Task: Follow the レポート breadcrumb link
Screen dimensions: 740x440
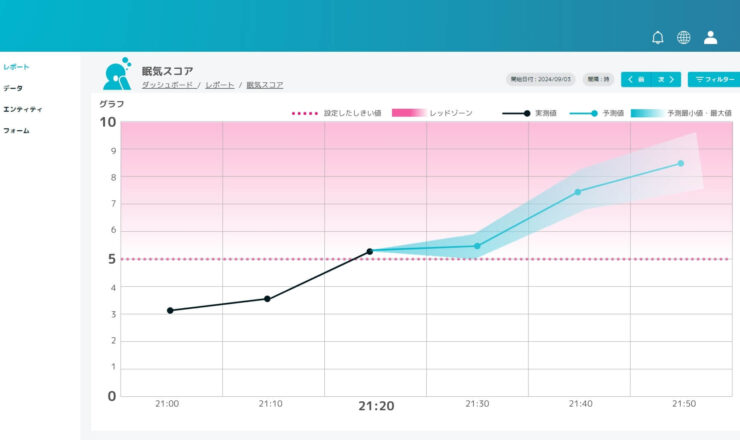Action: tap(220, 85)
